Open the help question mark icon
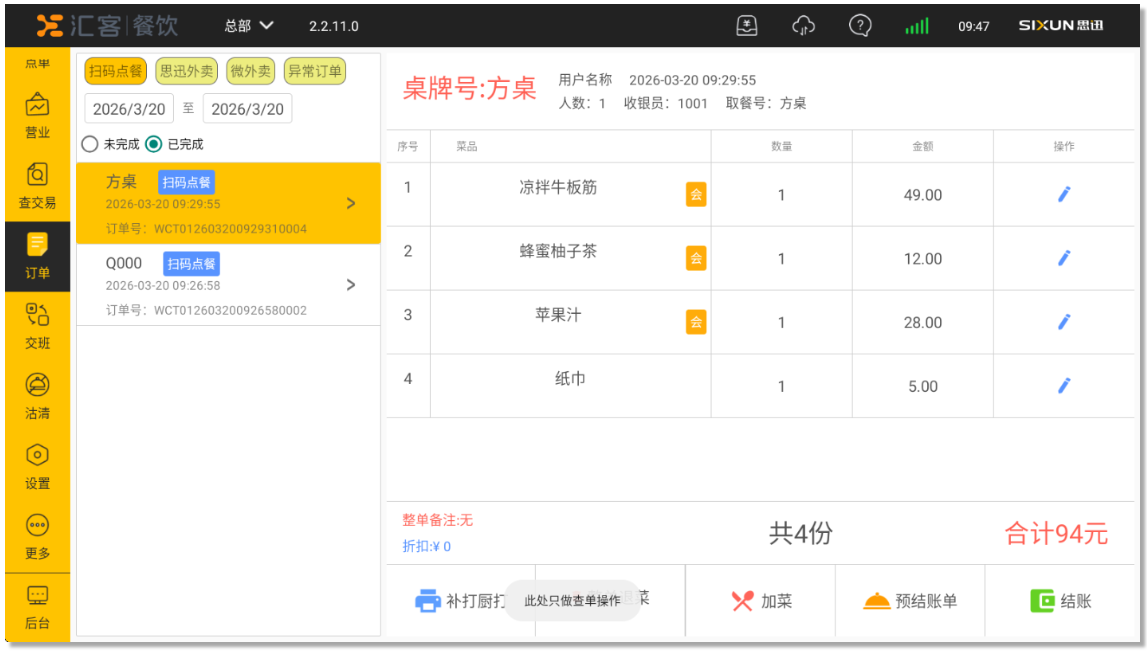1147x652 pixels. pyautogui.click(x=859, y=26)
